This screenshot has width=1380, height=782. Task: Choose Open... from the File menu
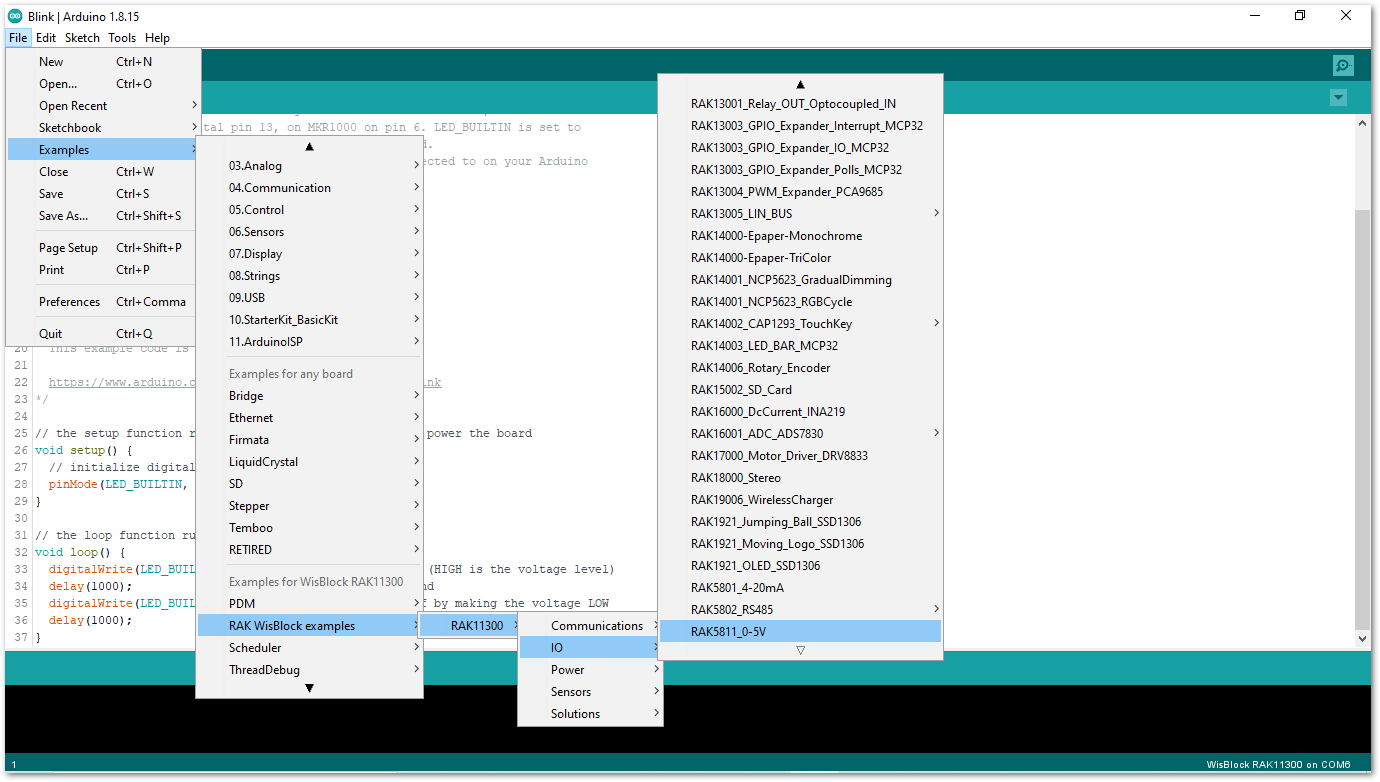coord(103,84)
